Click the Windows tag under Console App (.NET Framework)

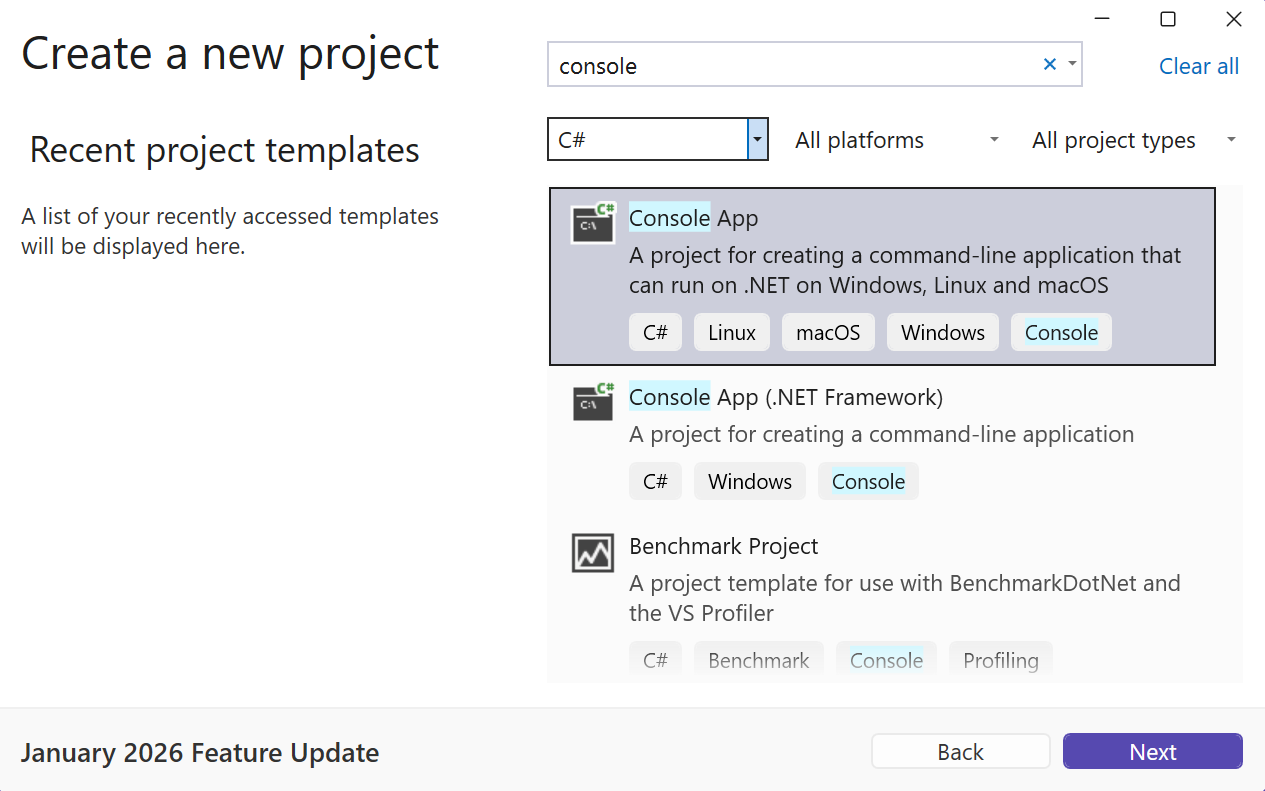tap(749, 481)
